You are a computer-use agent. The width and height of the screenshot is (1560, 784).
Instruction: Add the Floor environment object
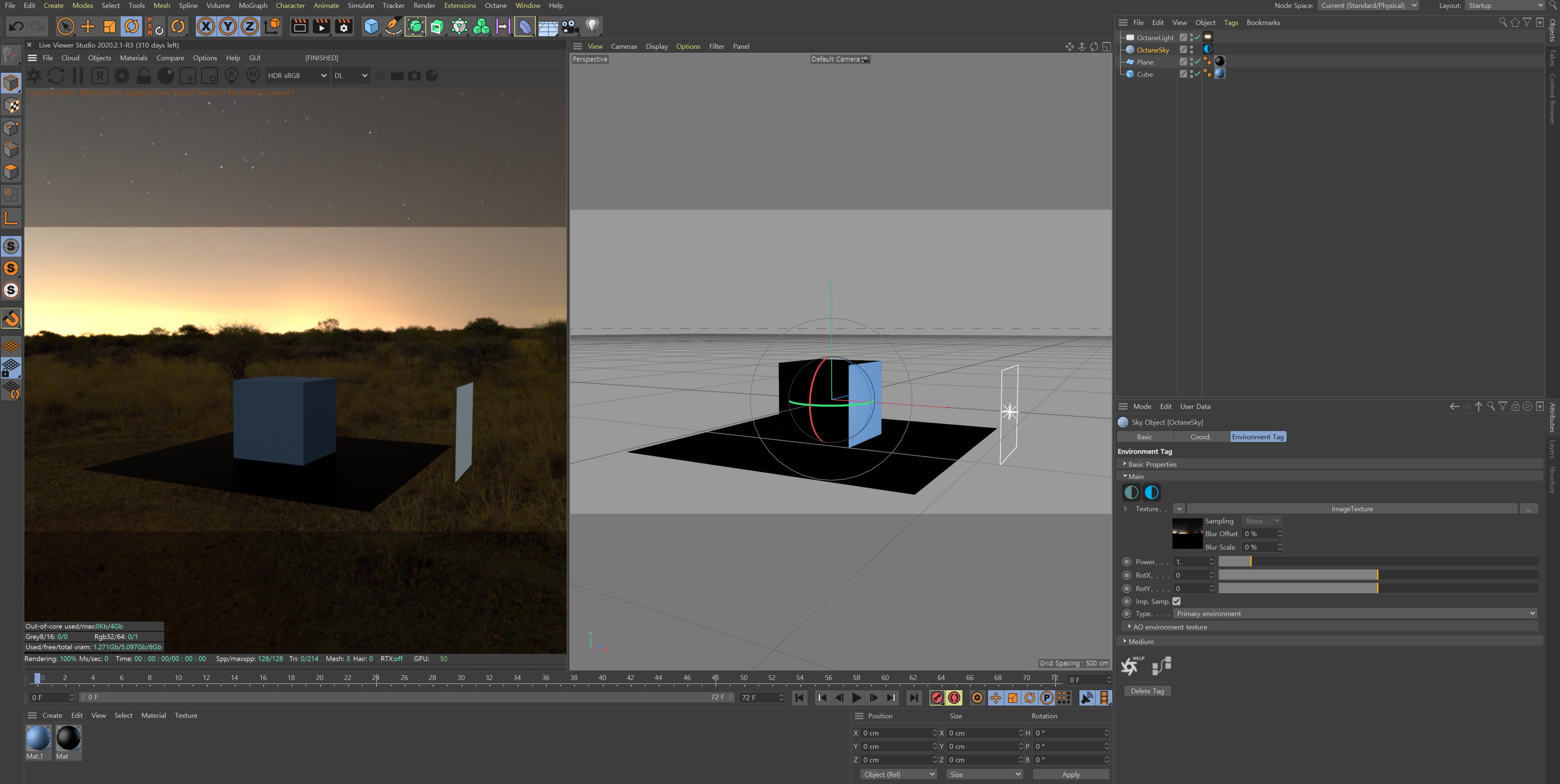pyautogui.click(x=548, y=27)
